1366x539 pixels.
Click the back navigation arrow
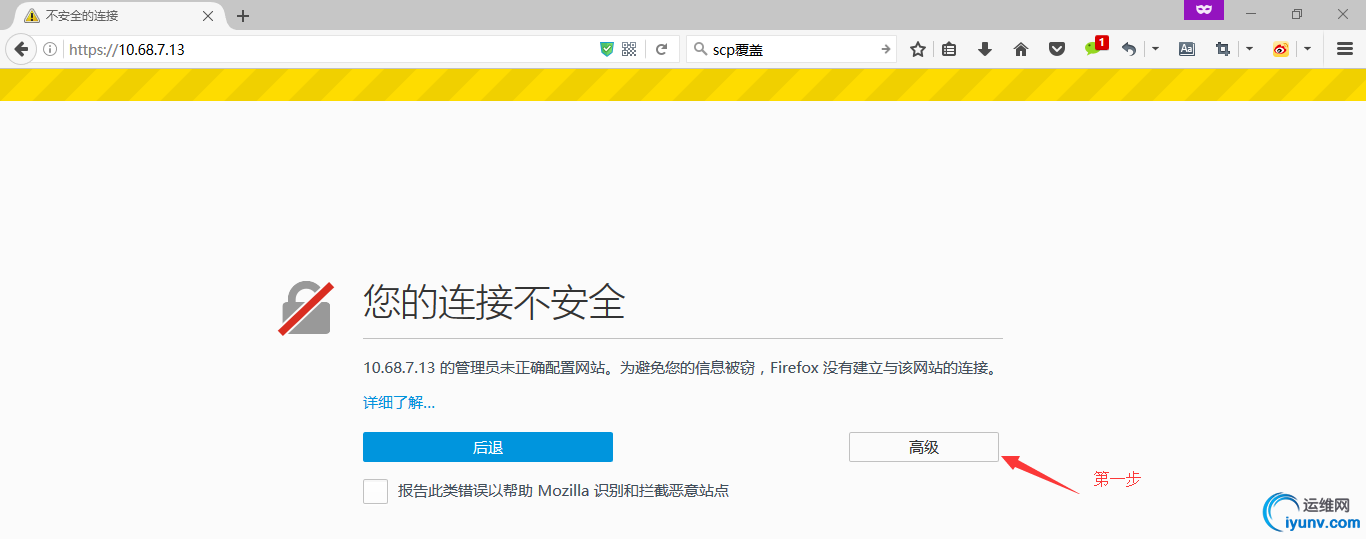(x=21, y=49)
